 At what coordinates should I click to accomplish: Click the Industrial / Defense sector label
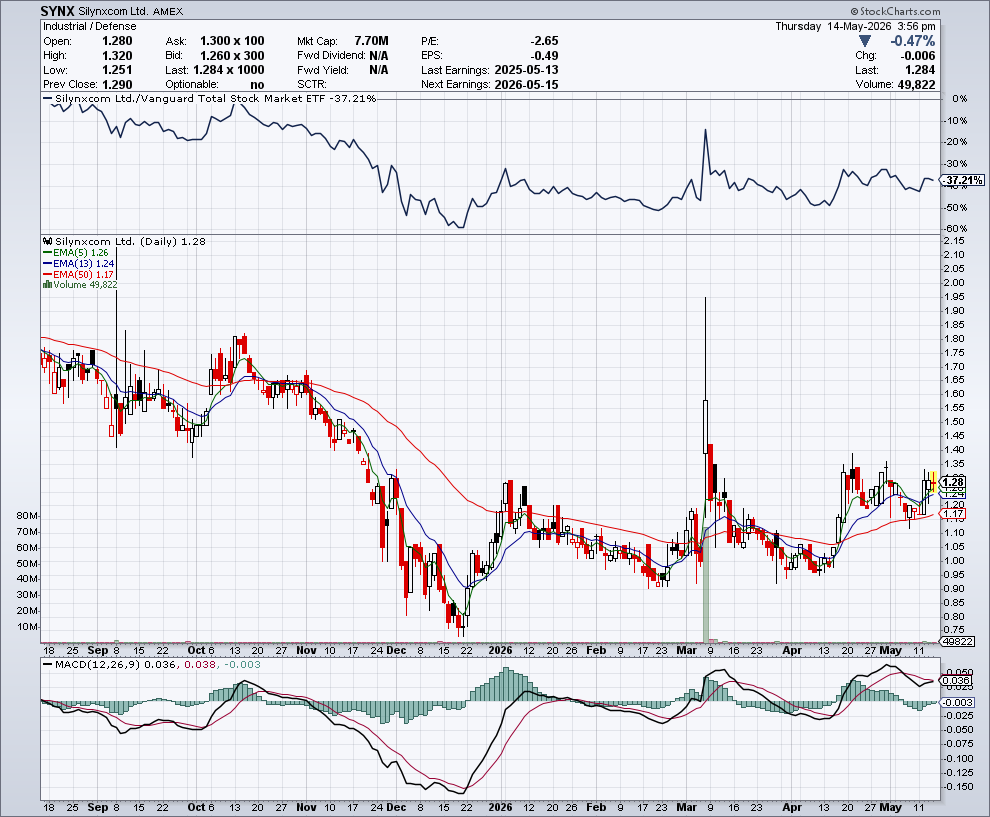(90, 27)
